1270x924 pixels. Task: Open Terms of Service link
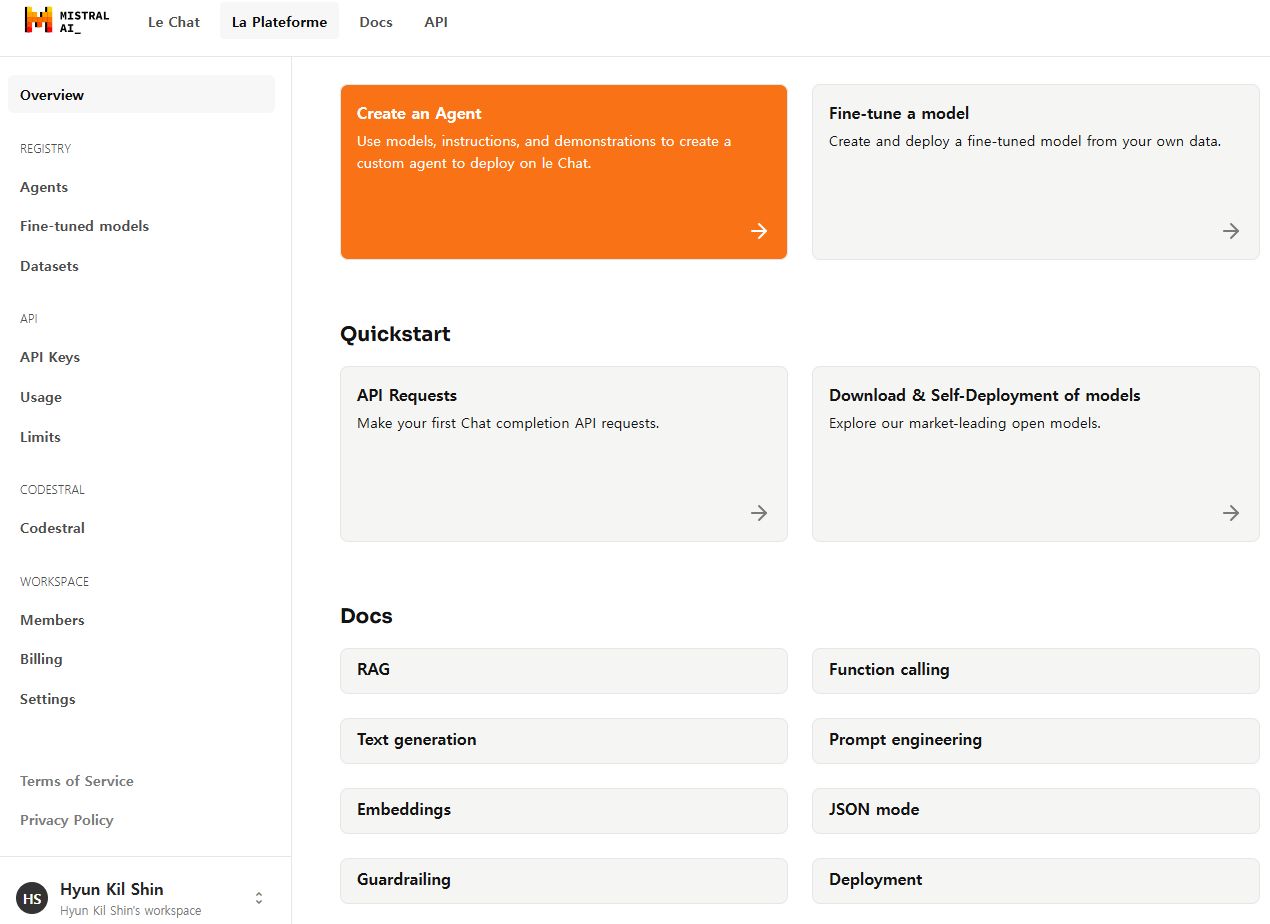coord(77,781)
